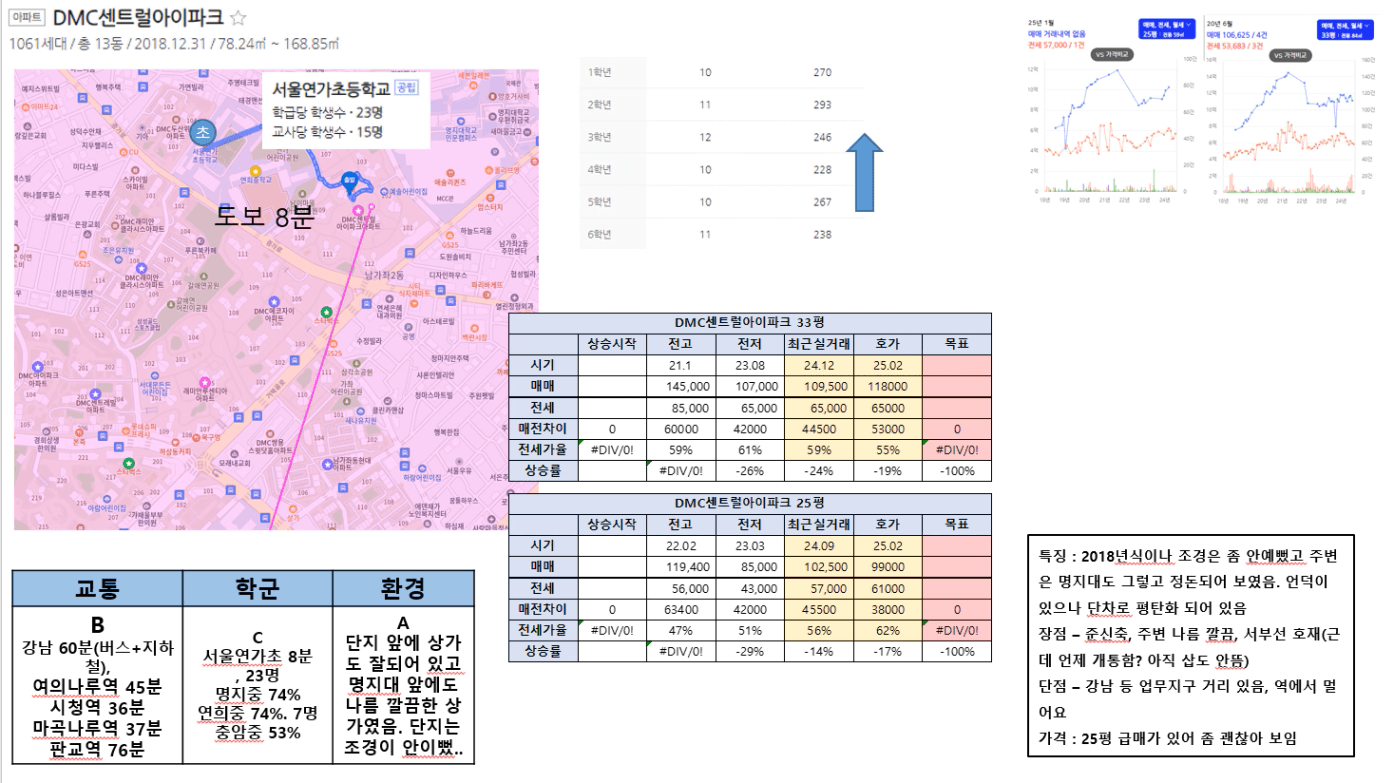Select the 남가좌동현대 아파트 star marker
Screen dimensions: 1394x783
[x=327, y=464]
